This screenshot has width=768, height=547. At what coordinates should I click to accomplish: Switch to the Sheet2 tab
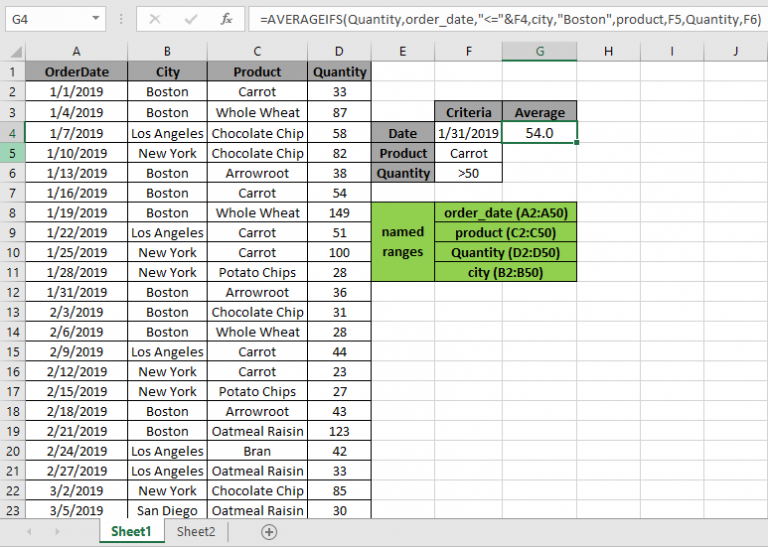[196, 532]
